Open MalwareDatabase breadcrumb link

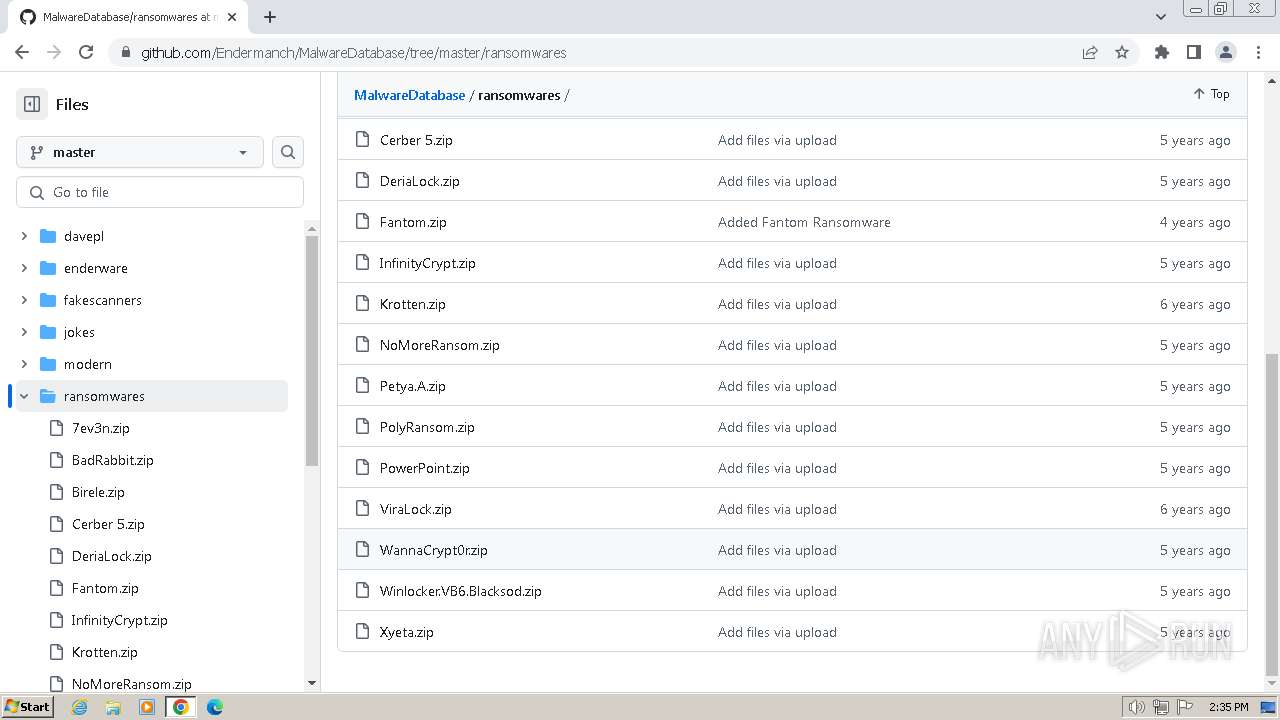(x=410, y=95)
